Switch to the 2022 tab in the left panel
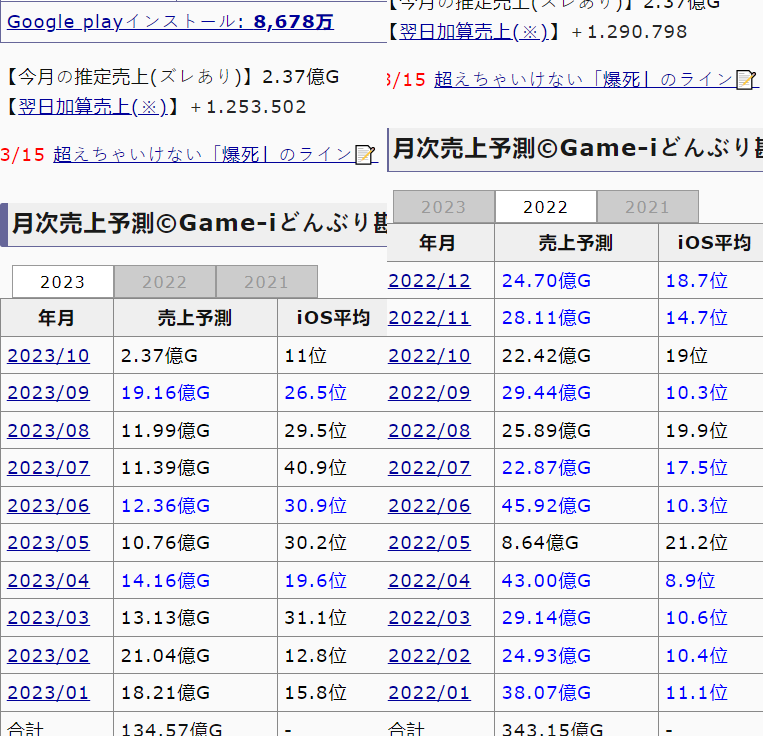This screenshot has height=736, width=763. click(x=164, y=282)
